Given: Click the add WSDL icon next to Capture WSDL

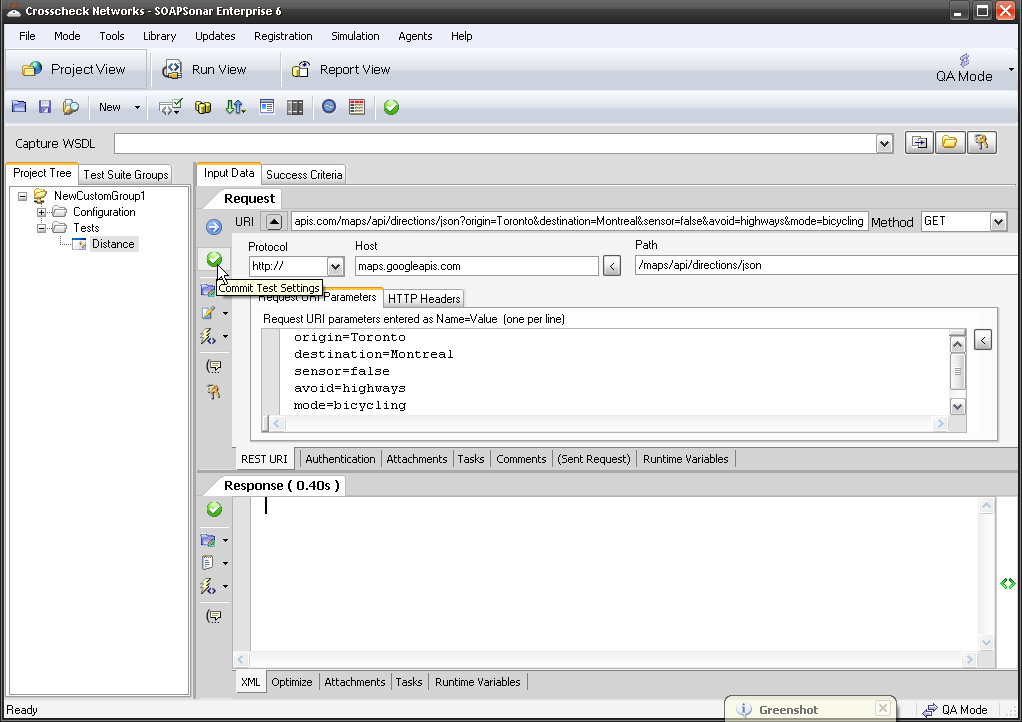Looking at the screenshot, I should click(919, 142).
